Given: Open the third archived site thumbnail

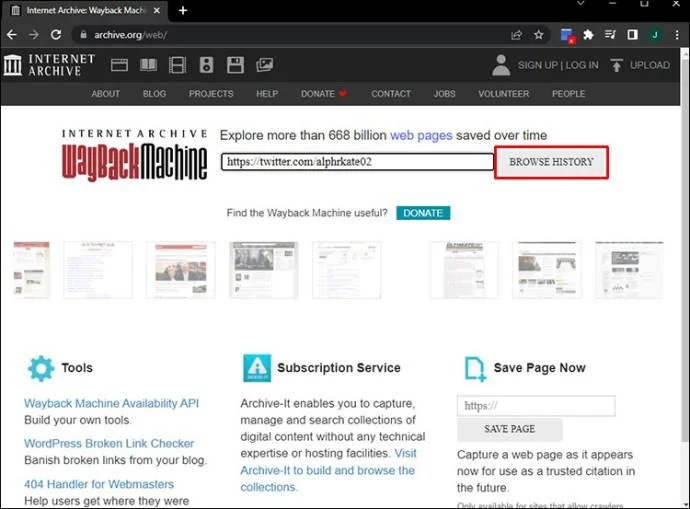Looking at the screenshot, I should 181,270.
